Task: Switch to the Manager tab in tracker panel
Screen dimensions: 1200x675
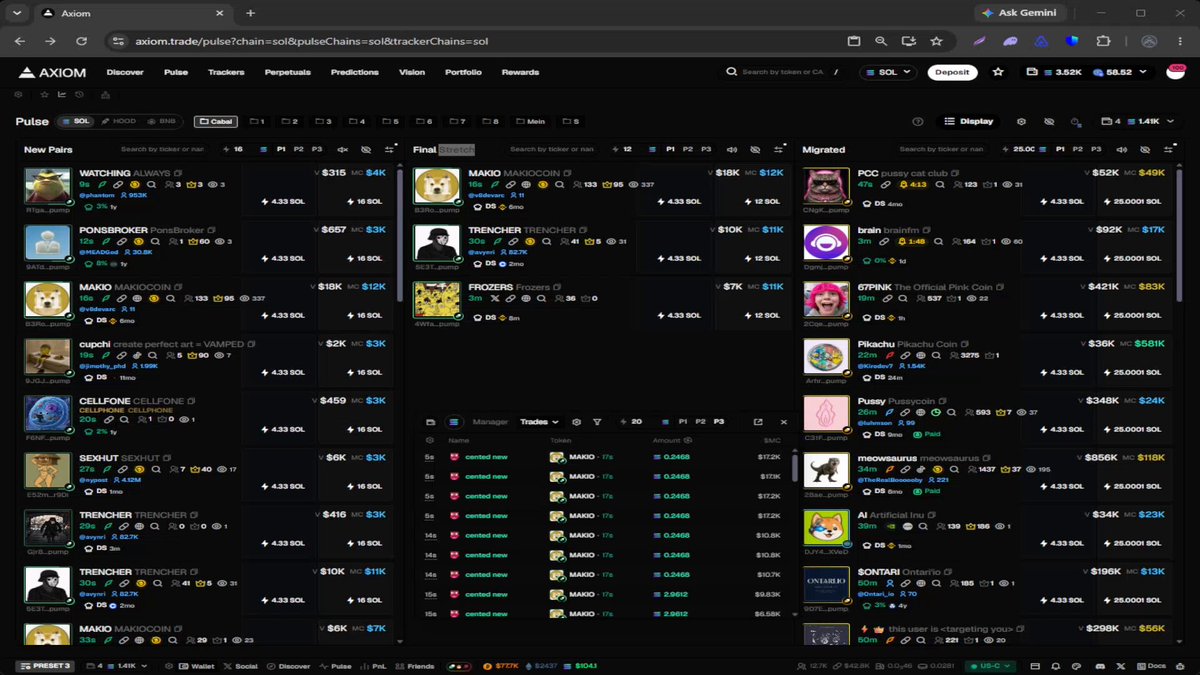Action: 490,422
